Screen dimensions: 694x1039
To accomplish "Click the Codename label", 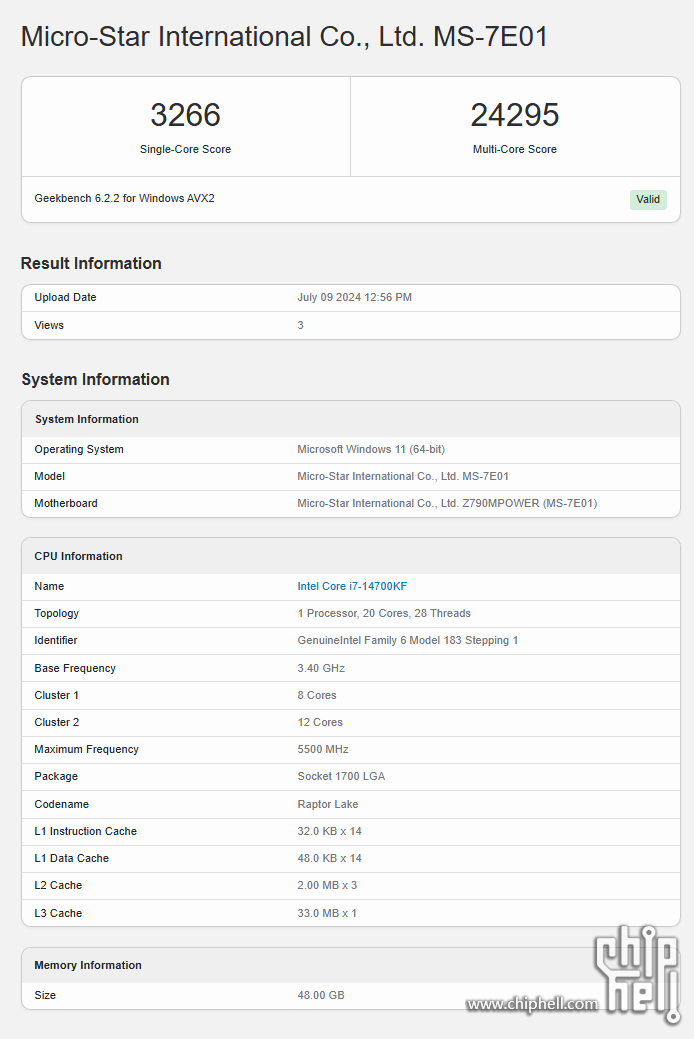I will click(x=62, y=804).
